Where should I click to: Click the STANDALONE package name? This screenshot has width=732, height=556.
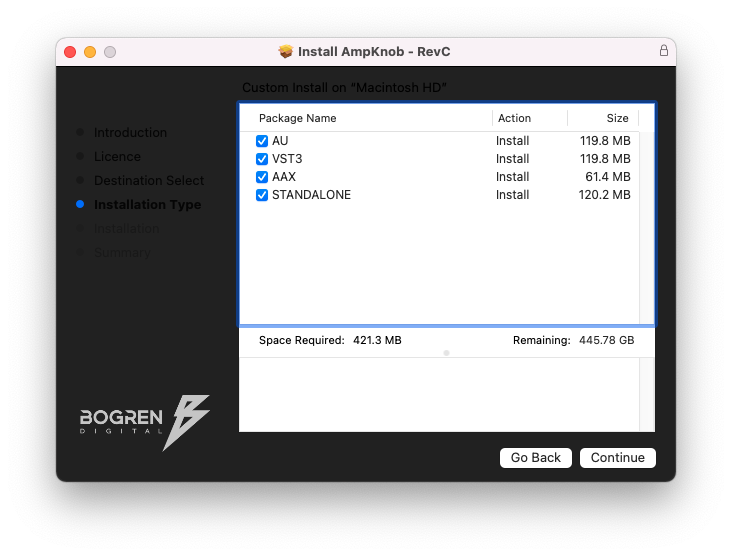(x=311, y=195)
